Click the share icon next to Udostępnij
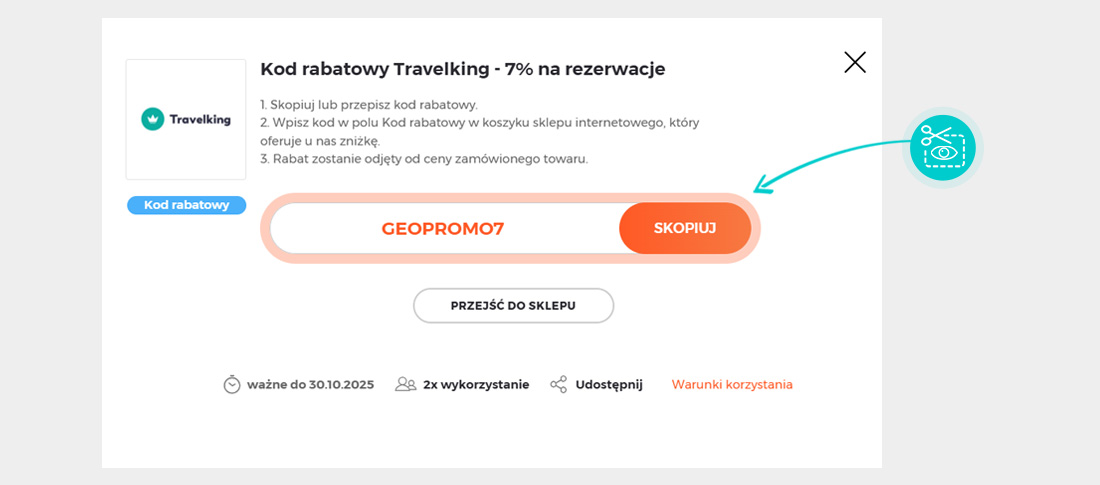The image size is (1100, 485). point(559,384)
